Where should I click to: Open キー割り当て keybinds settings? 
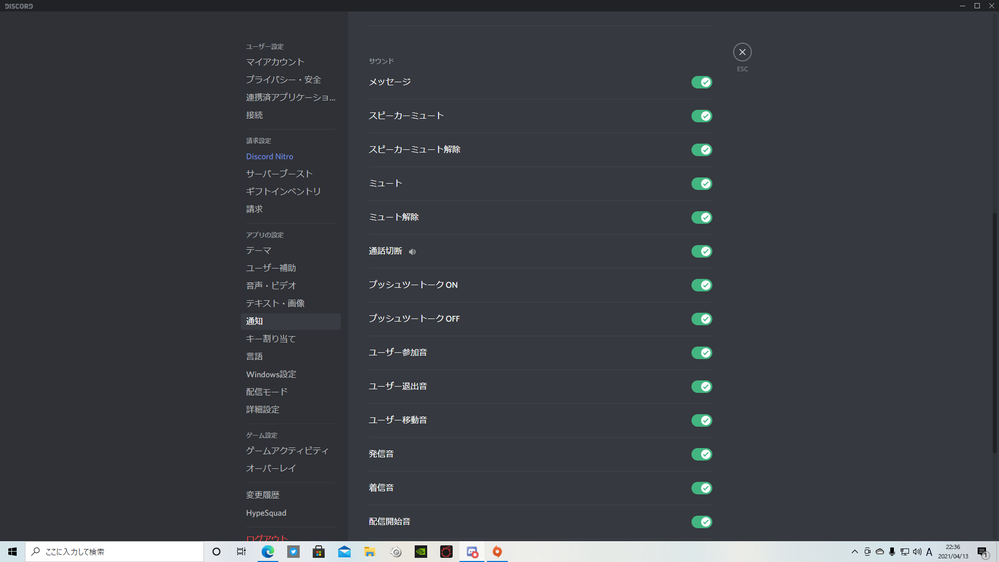pyautogui.click(x=291, y=338)
